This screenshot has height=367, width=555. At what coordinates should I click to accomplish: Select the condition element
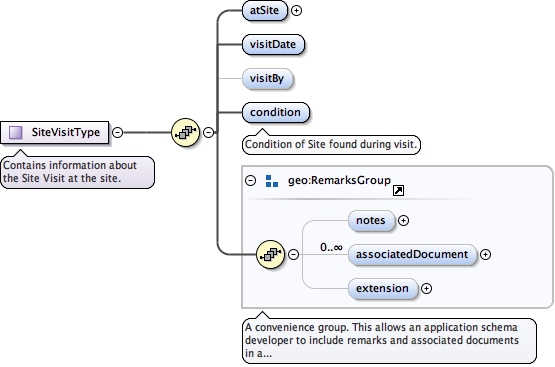click(x=275, y=112)
